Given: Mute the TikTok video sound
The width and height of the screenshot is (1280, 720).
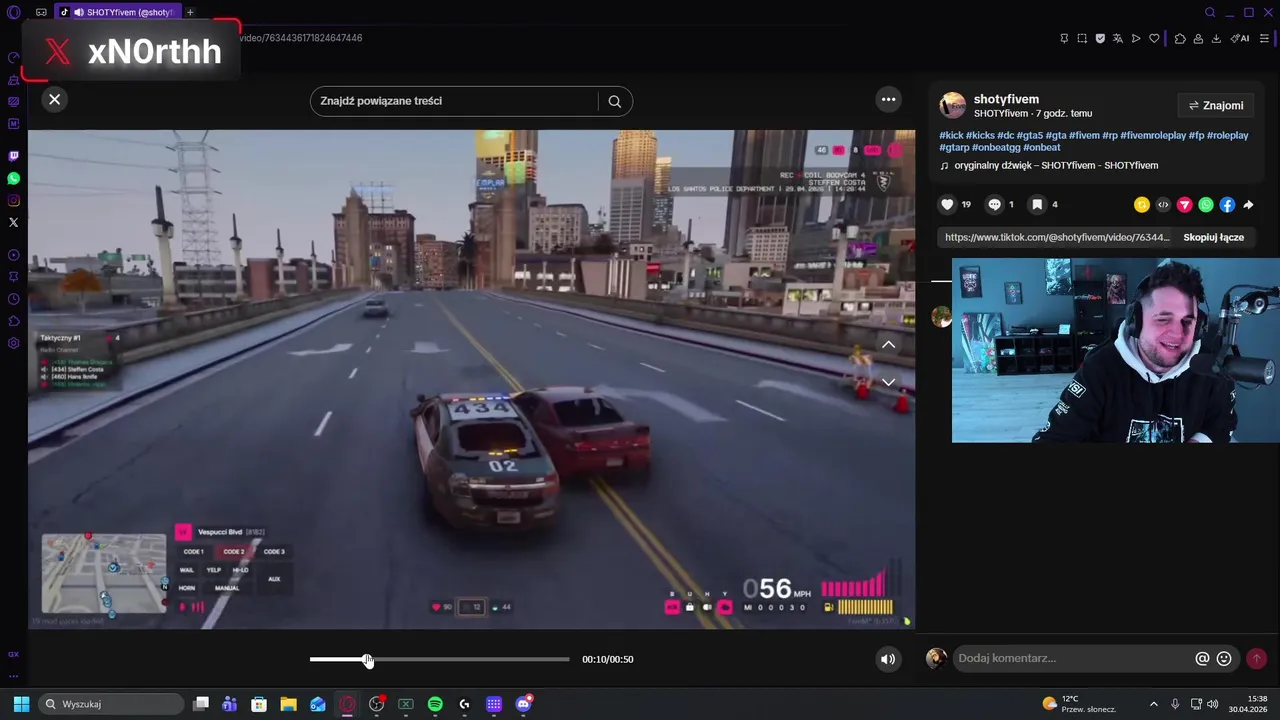Looking at the screenshot, I should (887, 659).
